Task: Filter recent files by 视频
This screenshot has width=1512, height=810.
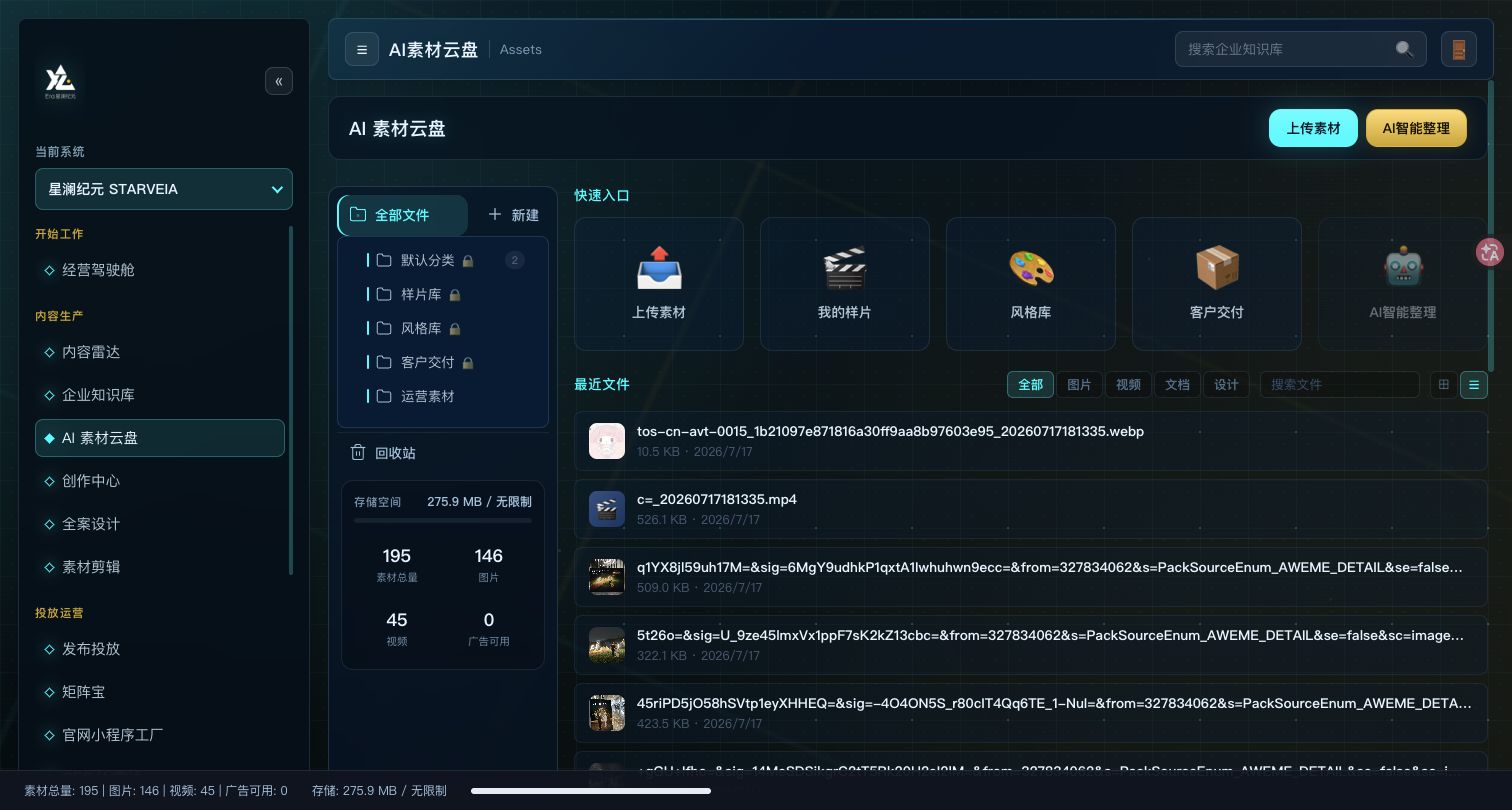Action: (x=1128, y=384)
